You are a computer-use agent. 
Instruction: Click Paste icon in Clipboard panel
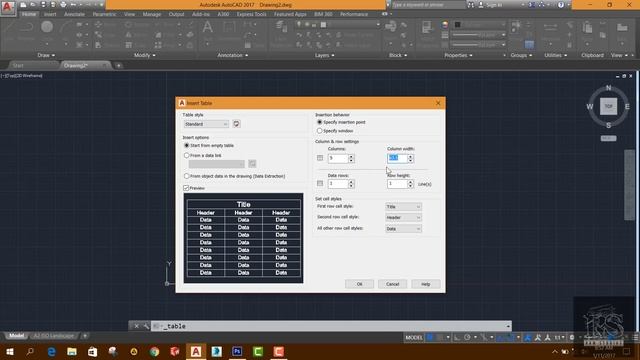click(587, 28)
